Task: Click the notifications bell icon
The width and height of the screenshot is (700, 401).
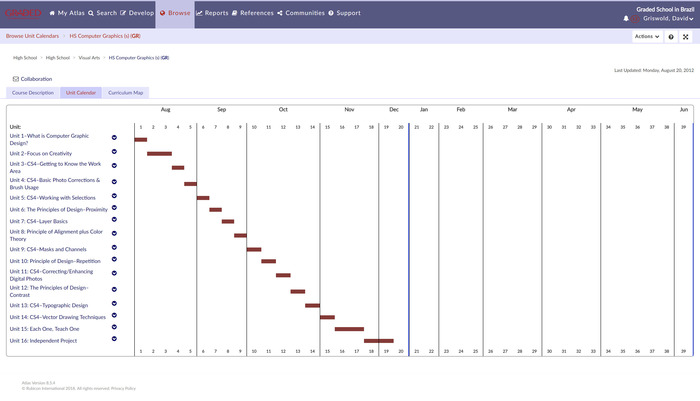Action: [626, 19]
